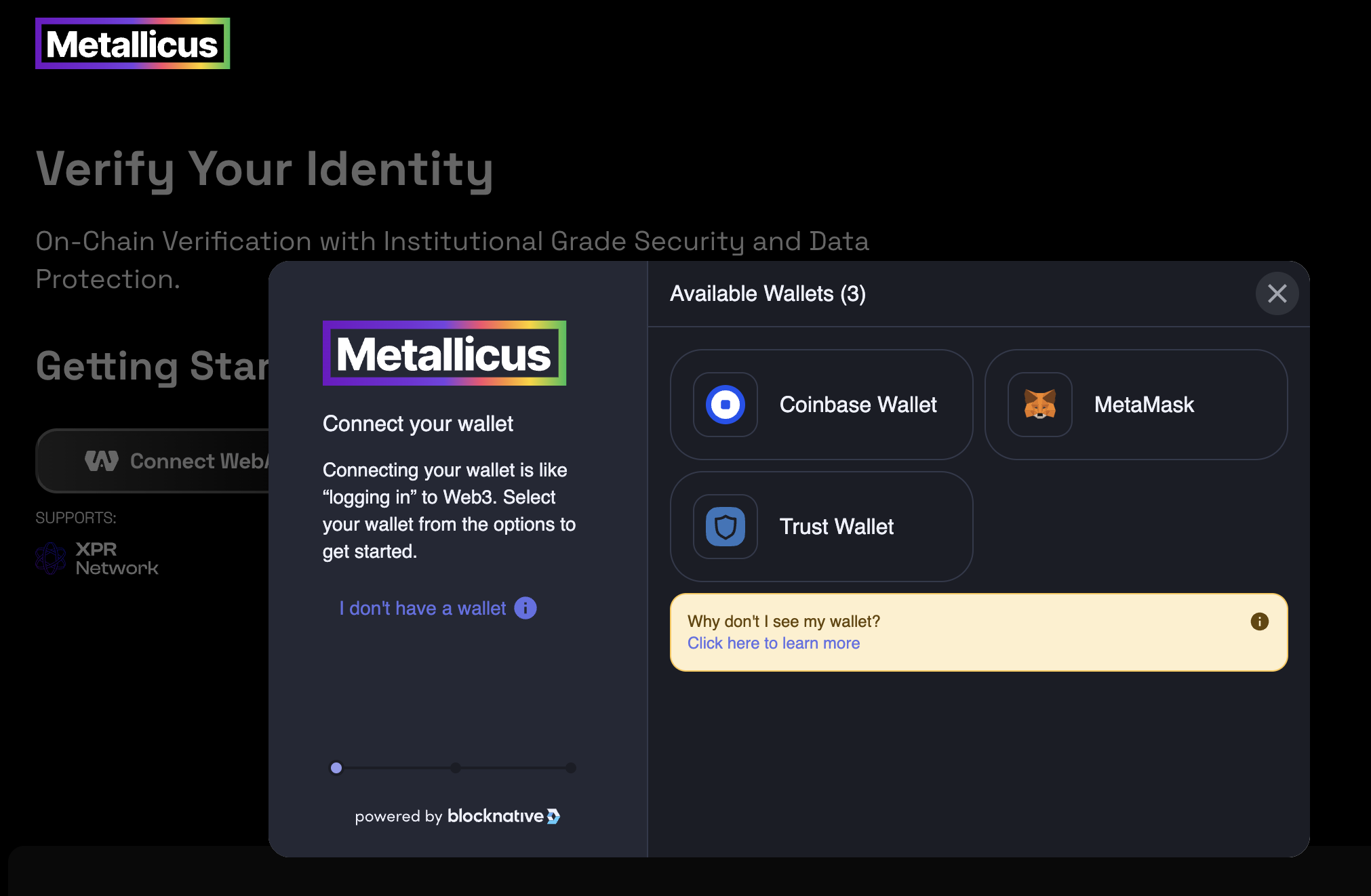The image size is (1371, 896).
Task: Click the Trust Wallet shield icon
Action: (725, 527)
